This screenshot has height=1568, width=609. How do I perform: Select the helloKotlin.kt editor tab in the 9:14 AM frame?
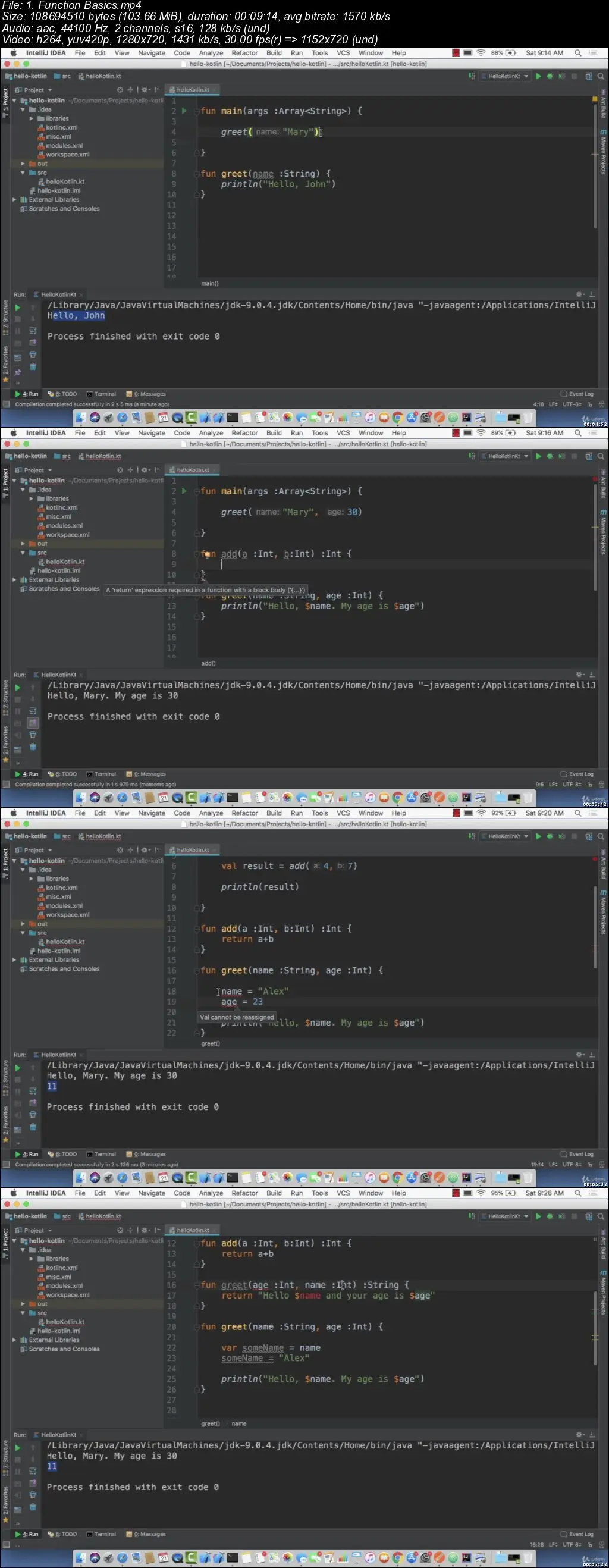click(x=193, y=89)
